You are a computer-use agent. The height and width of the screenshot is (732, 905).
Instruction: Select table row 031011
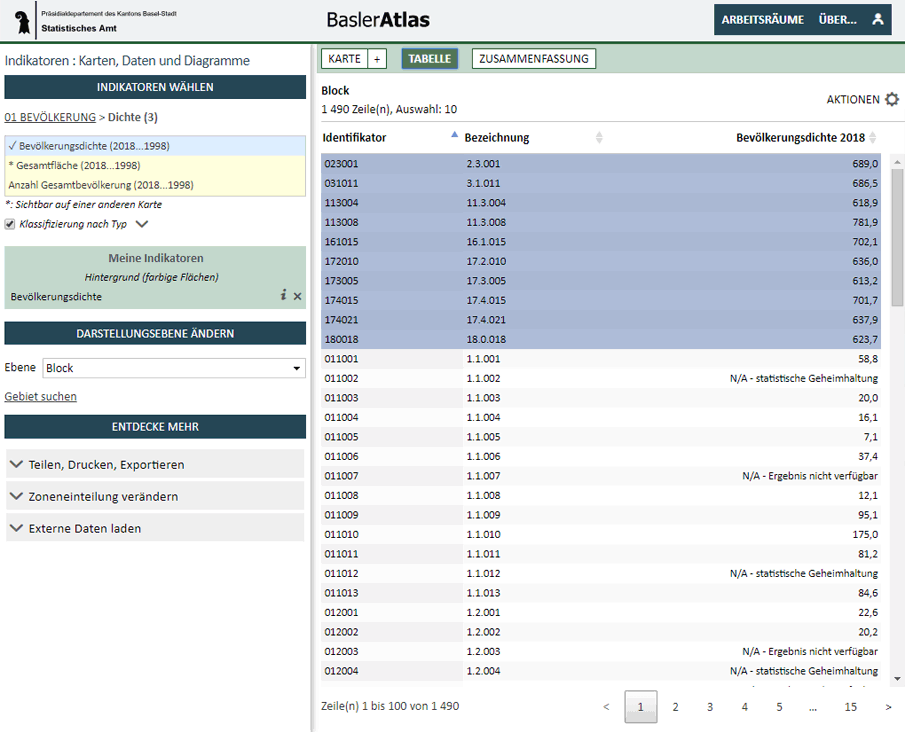pos(601,183)
